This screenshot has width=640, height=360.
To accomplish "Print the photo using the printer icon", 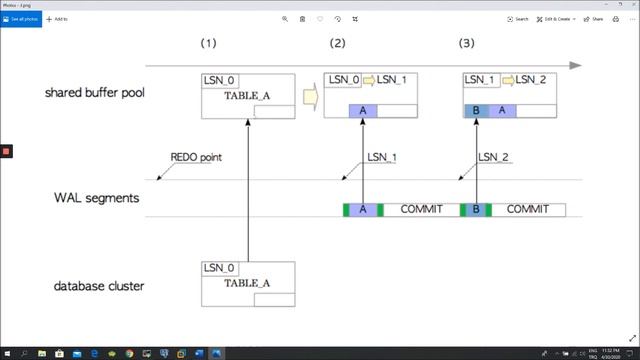I will pos(616,19).
